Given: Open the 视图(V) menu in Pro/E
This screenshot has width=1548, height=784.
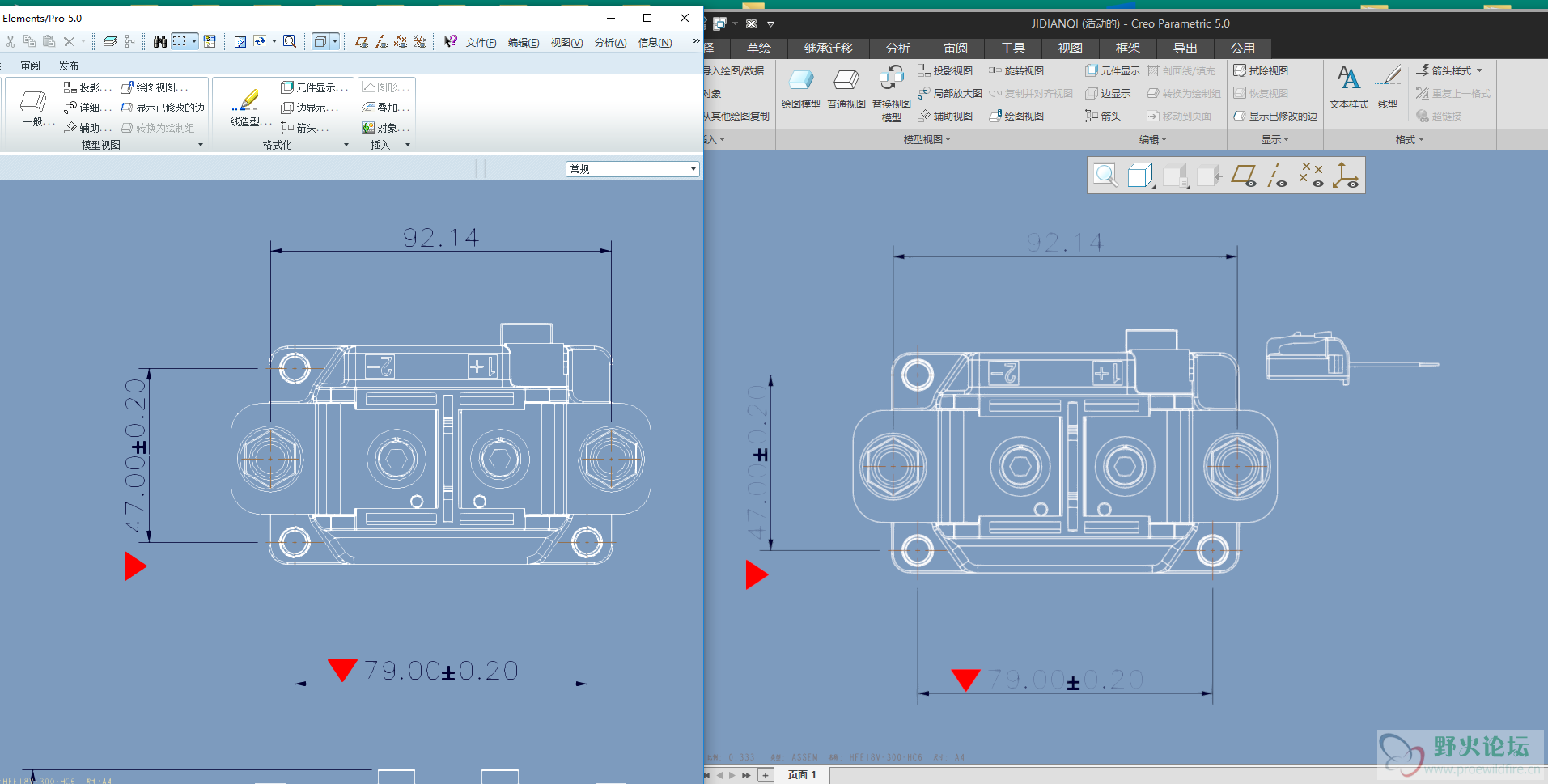Looking at the screenshot, I should click(566, 43).
